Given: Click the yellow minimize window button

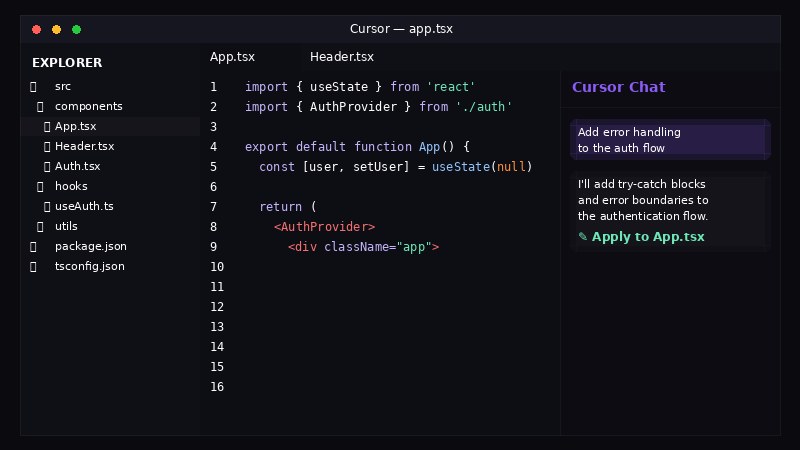Looking at the screenshot, I should point(57,30).
